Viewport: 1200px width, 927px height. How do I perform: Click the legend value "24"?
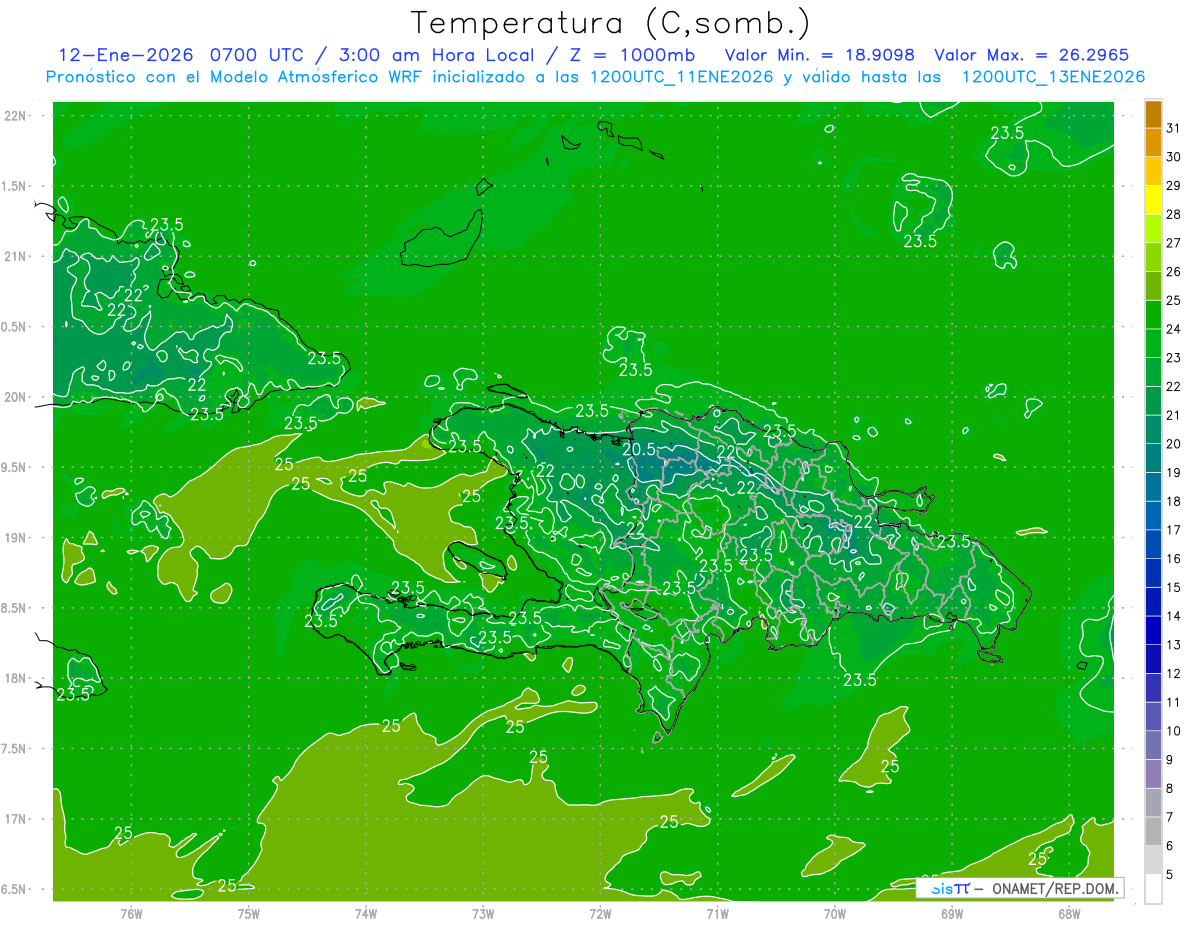pyautogui.click(x=1174, y=329)
